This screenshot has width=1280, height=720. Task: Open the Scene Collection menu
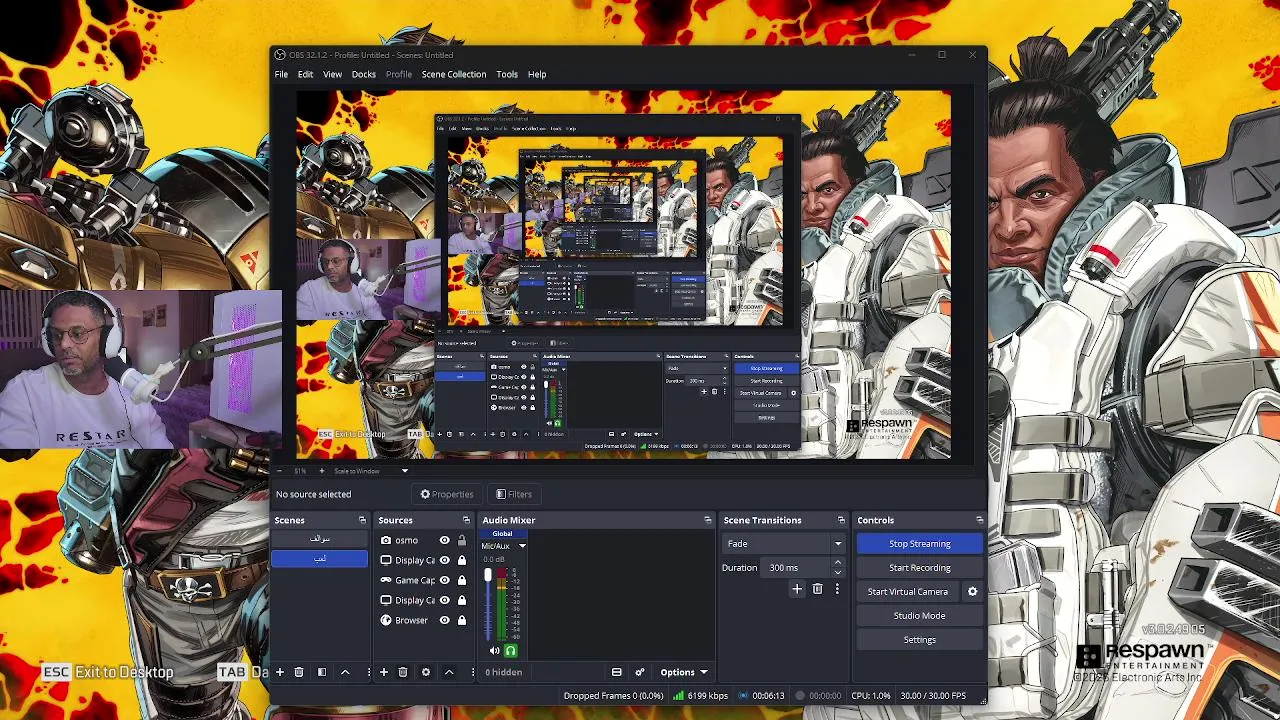[454, 74]
